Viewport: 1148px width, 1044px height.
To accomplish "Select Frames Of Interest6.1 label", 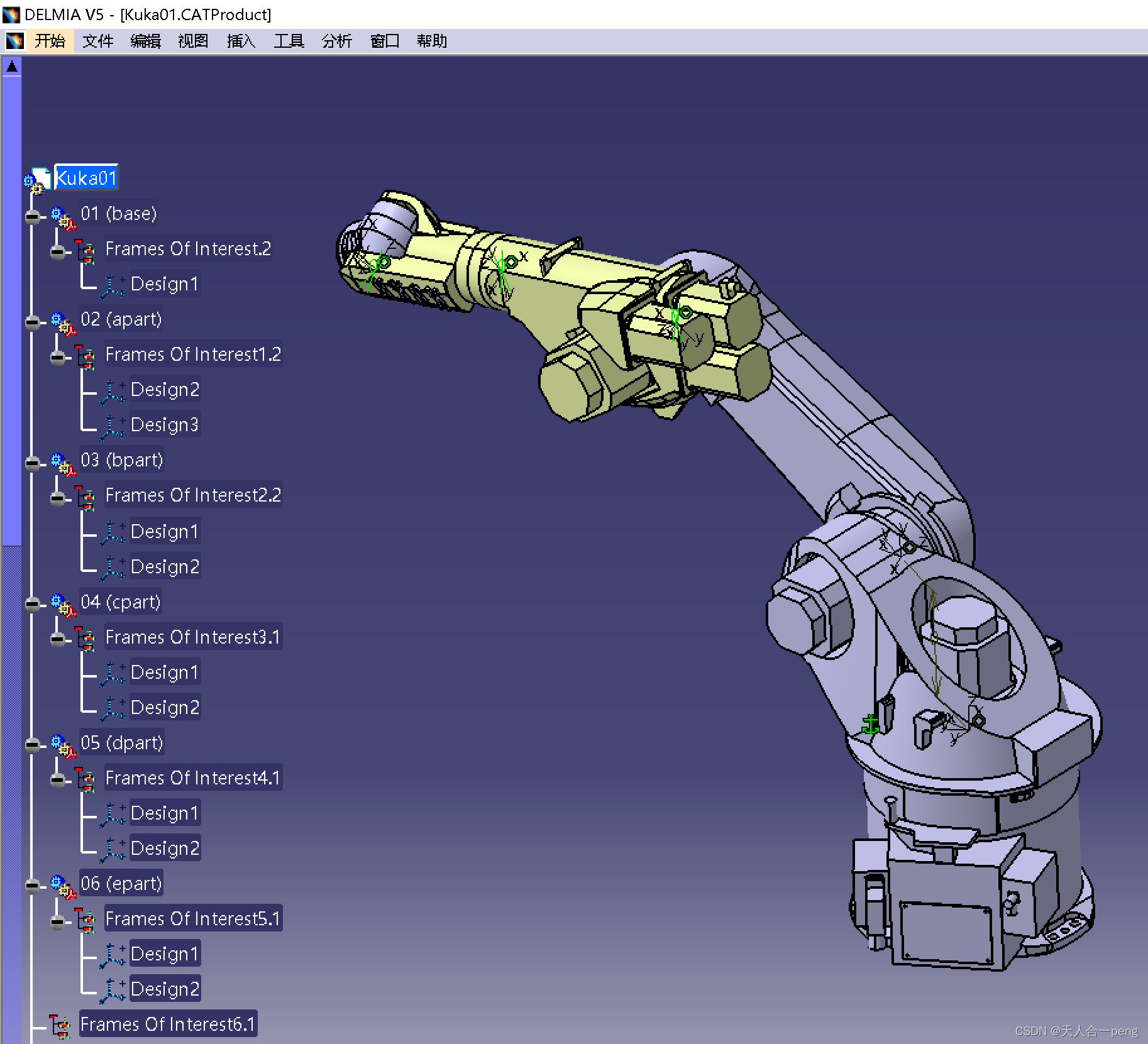I will pyautogui.click(x=168, y=1025).
